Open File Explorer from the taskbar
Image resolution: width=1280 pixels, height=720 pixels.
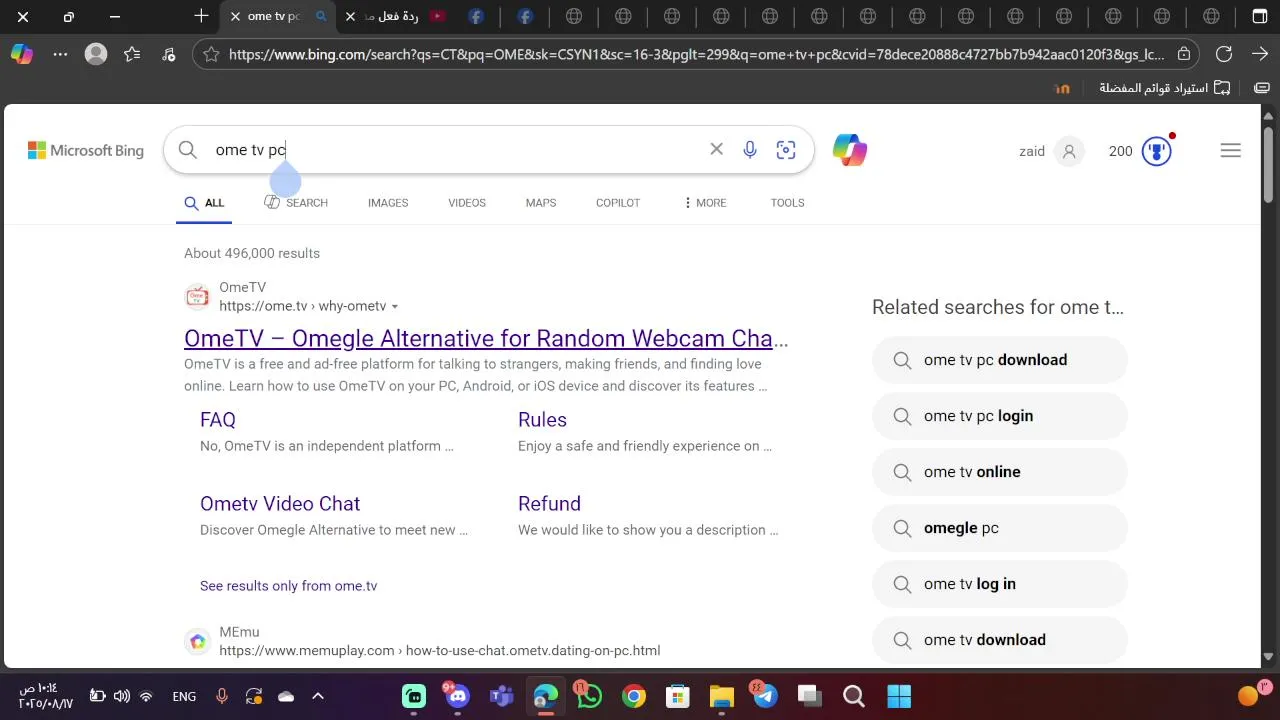point(722,696)
